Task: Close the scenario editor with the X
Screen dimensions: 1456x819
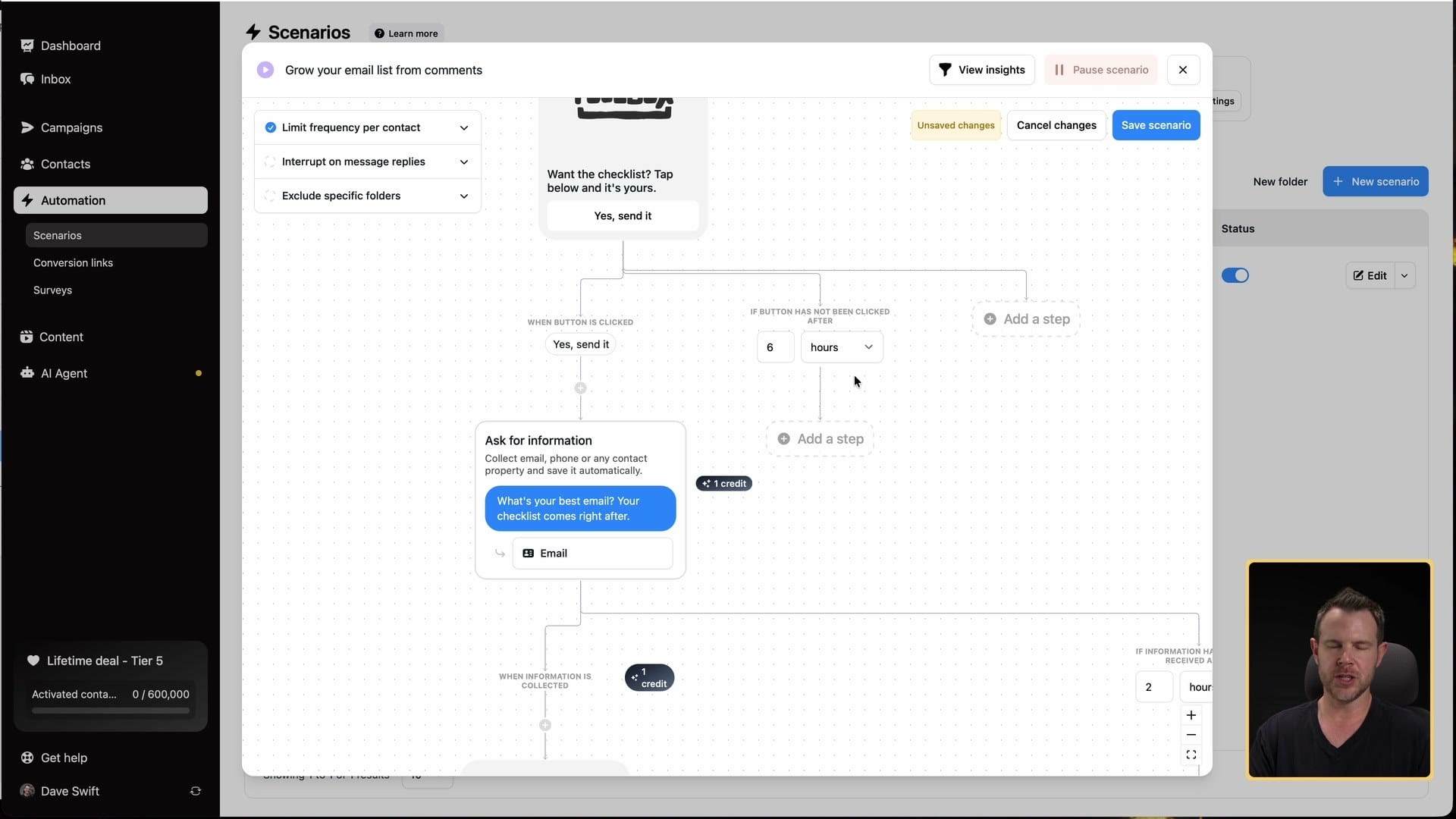Action: tap(1183, 70)
